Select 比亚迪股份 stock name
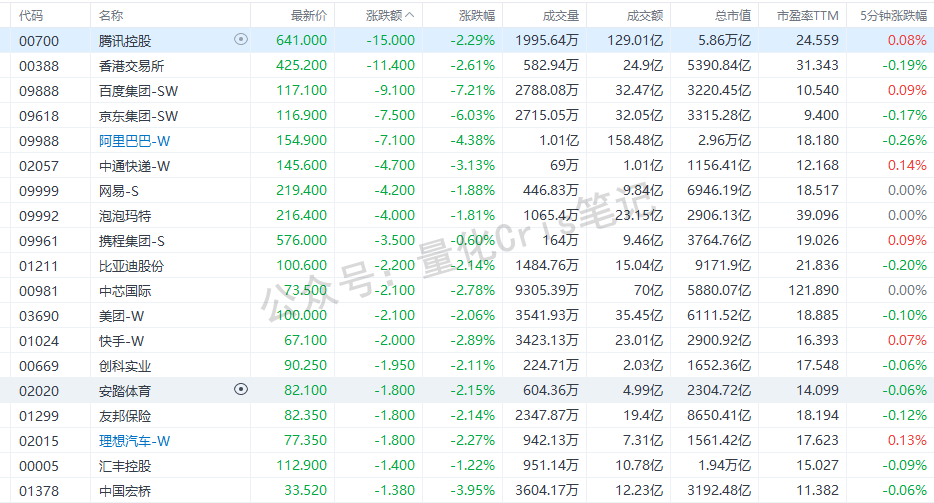The image size is (934, 503). (132, 266)
